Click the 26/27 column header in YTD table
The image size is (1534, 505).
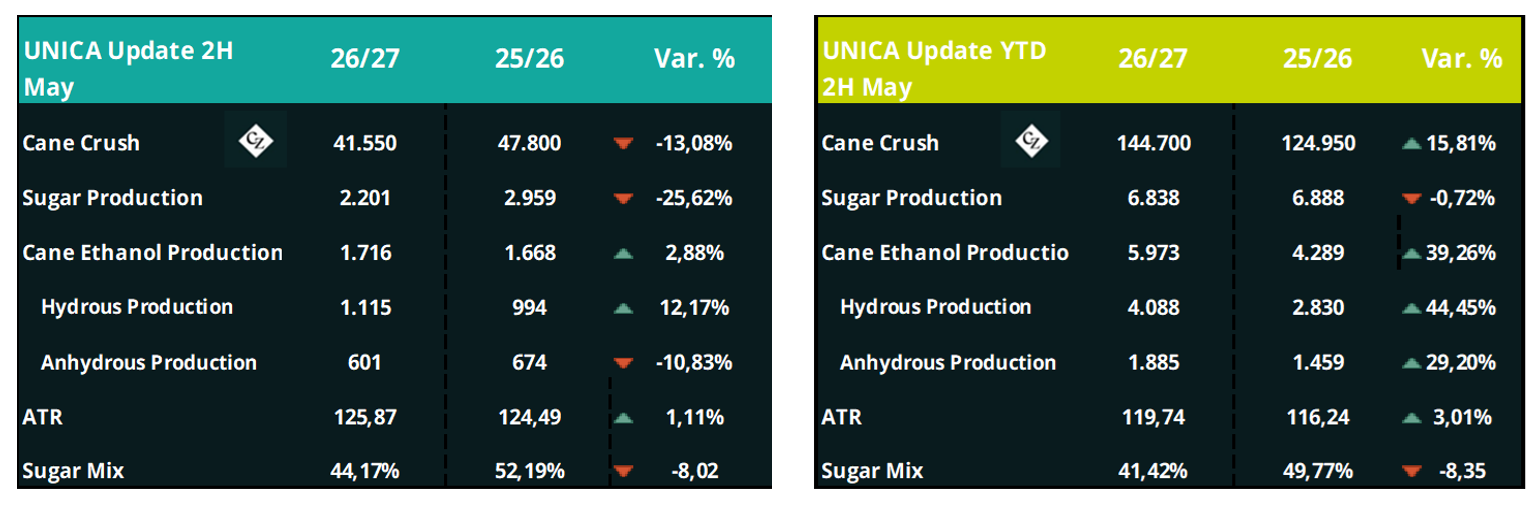(1153, 59)
